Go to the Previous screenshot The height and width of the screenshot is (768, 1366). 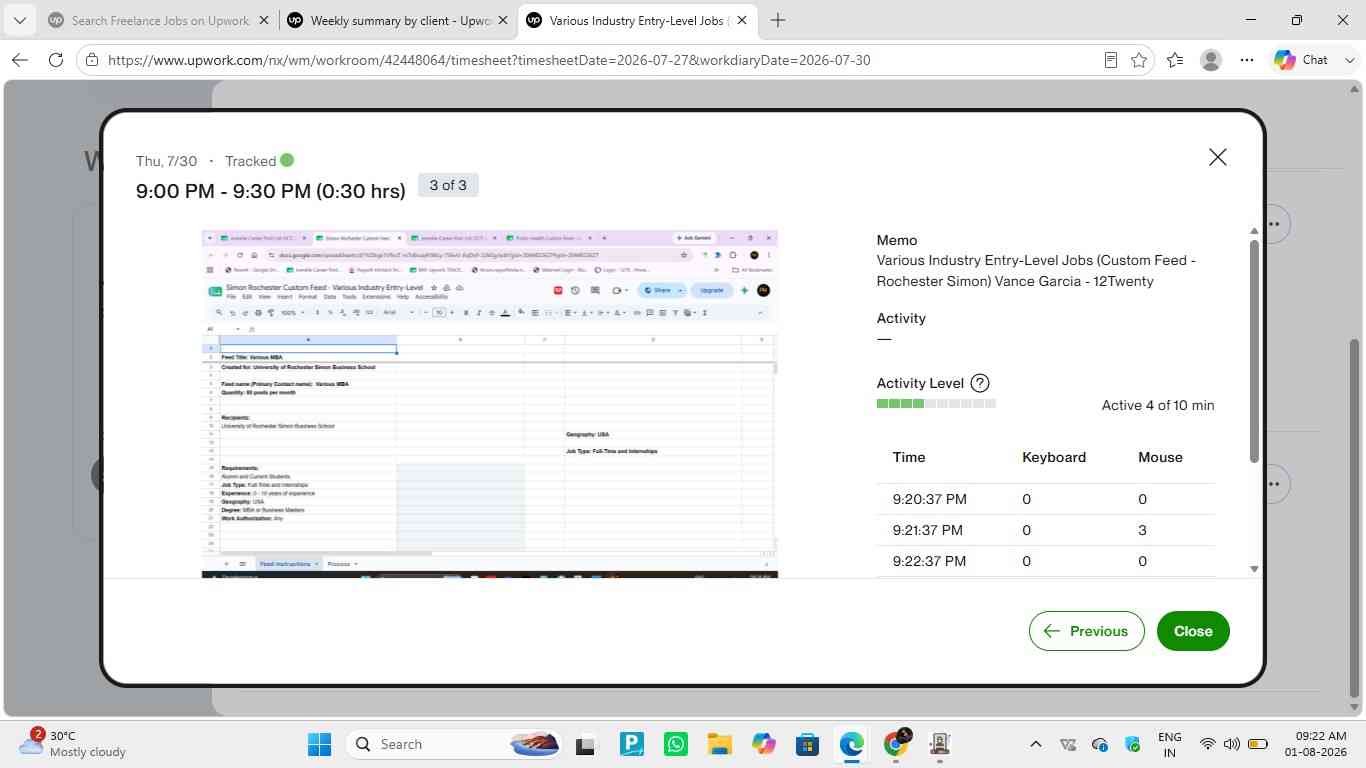point(1086,631)
